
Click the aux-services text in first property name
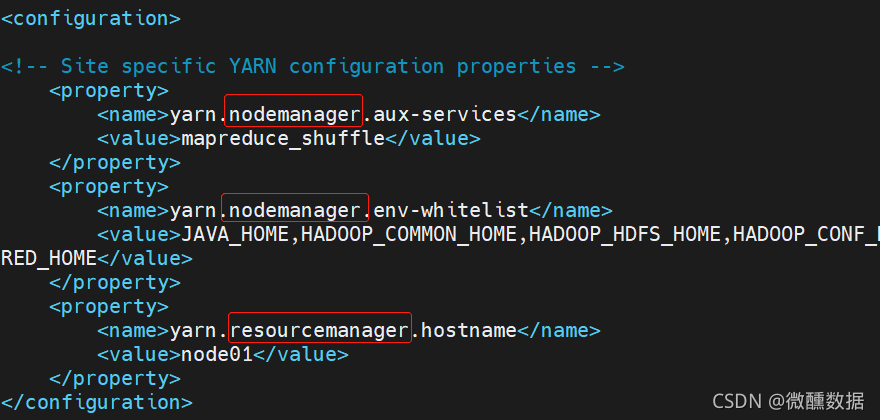click(444, 115)
